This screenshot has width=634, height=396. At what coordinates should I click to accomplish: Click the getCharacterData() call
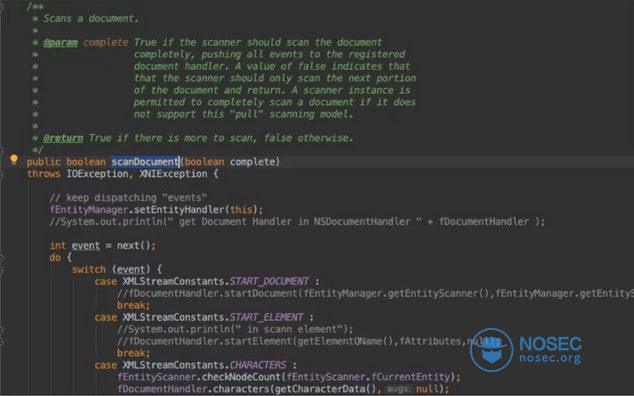click(325, 389)
